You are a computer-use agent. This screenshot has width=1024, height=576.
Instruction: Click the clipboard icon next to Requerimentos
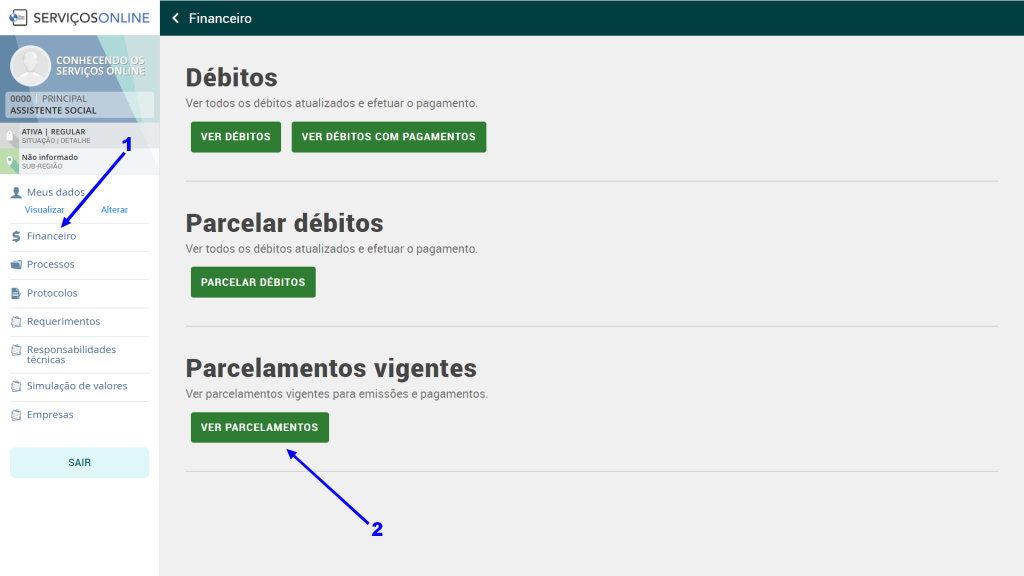(16, 322)
